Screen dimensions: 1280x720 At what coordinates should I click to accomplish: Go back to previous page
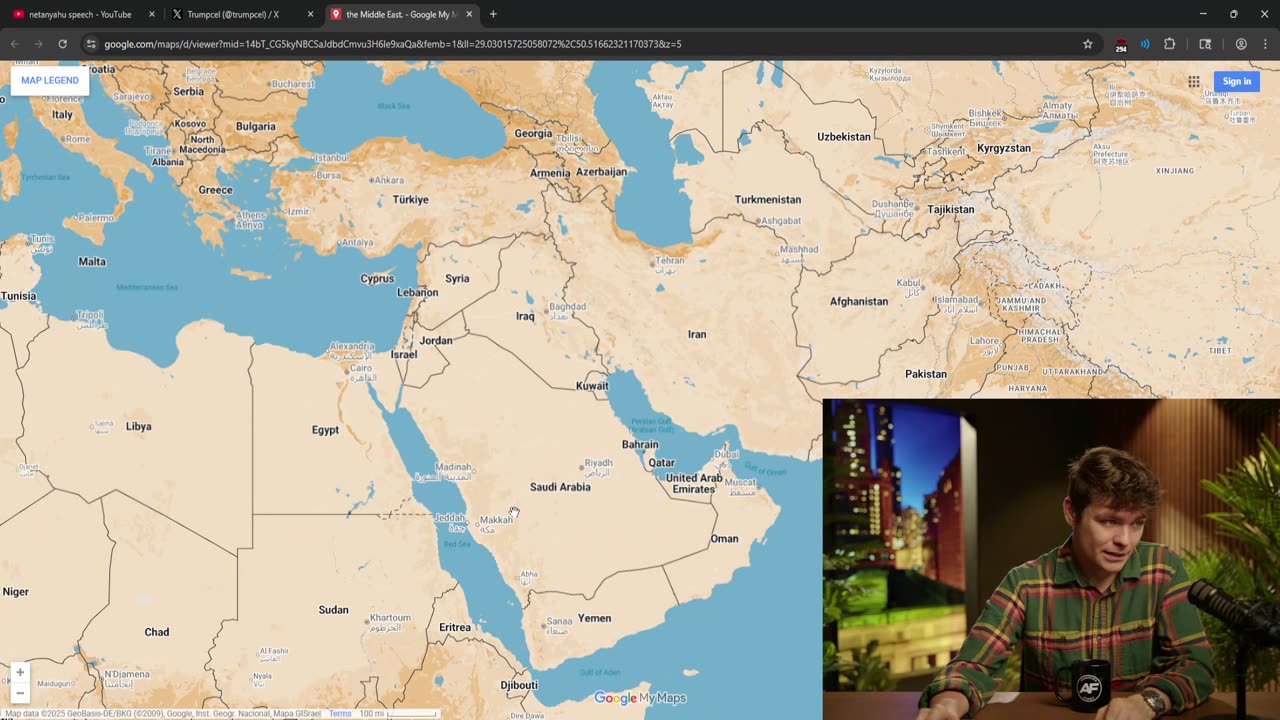(x=14, y=44)
